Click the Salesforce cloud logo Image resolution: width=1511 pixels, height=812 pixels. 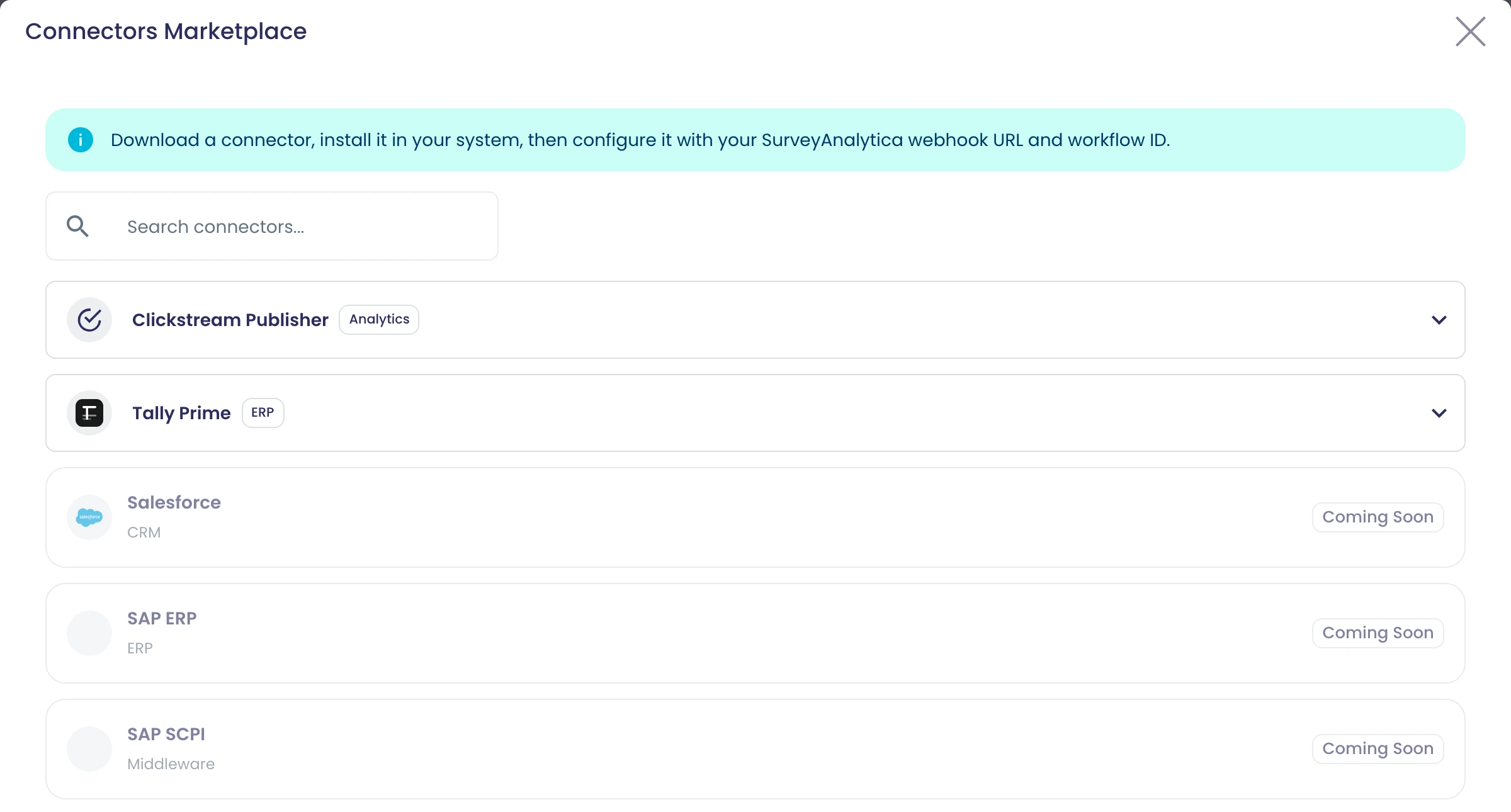coord(89,517)
